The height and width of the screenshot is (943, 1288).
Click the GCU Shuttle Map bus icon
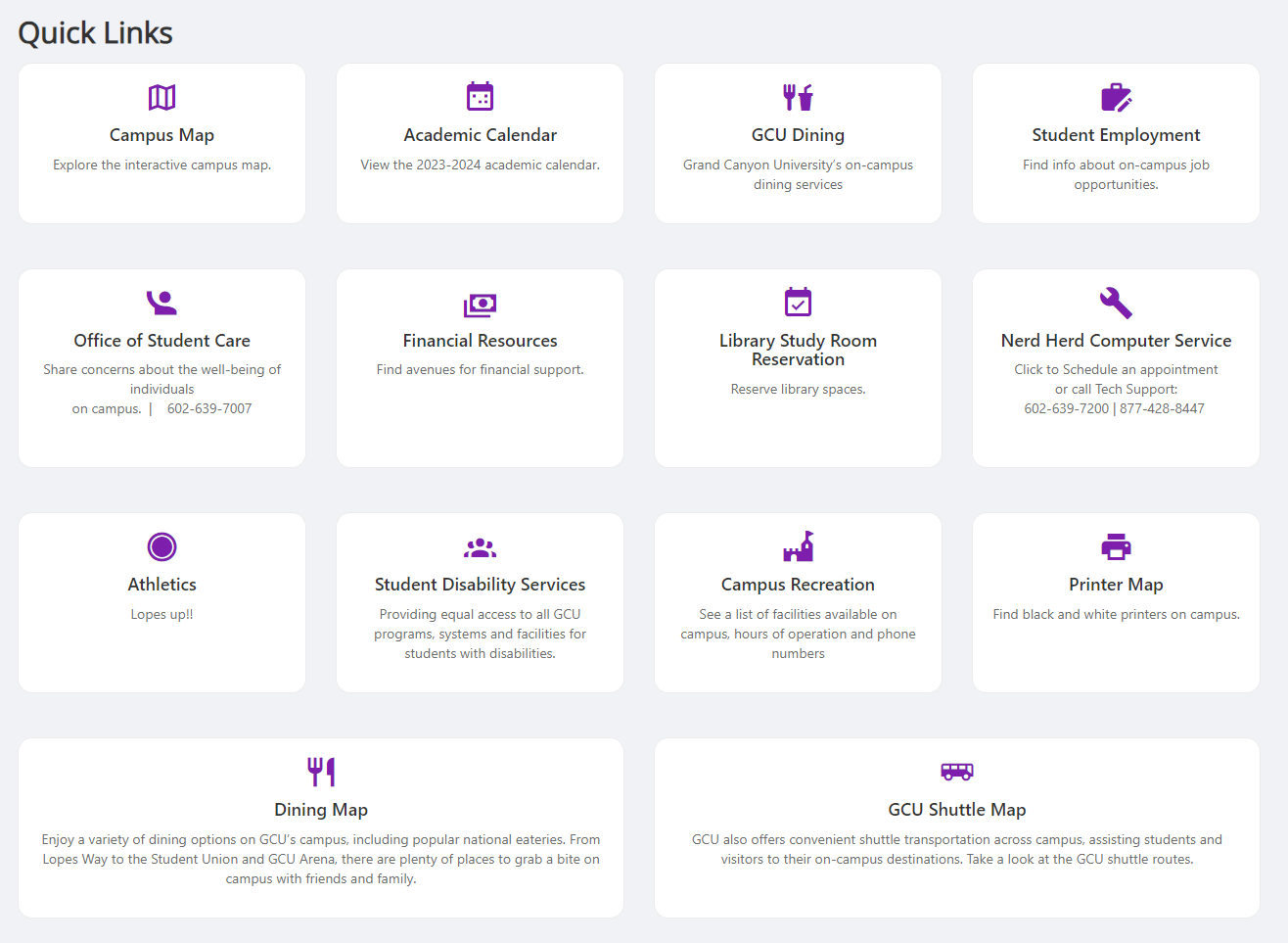(x=957, y=772)
